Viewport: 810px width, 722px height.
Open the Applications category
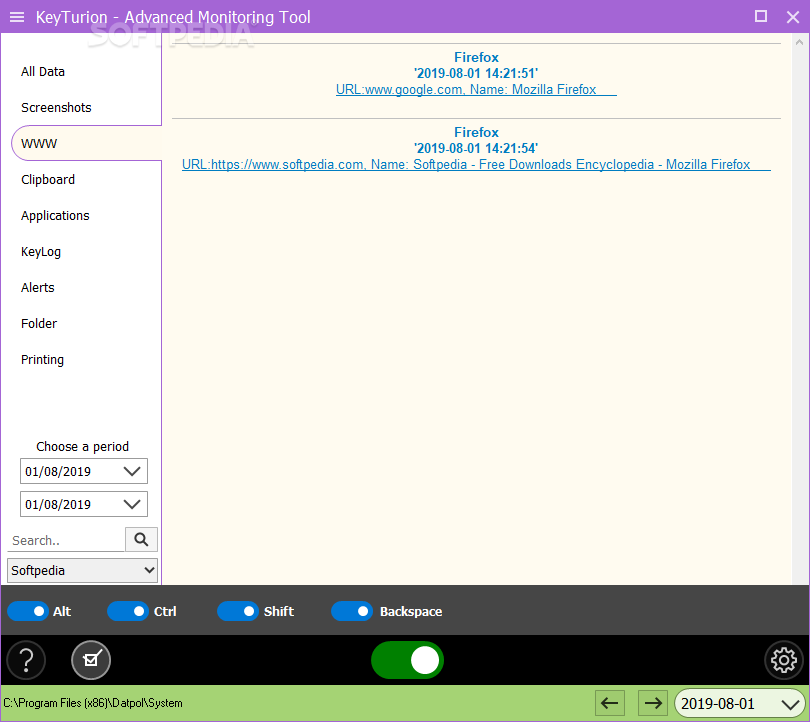[x=55, y=216]
